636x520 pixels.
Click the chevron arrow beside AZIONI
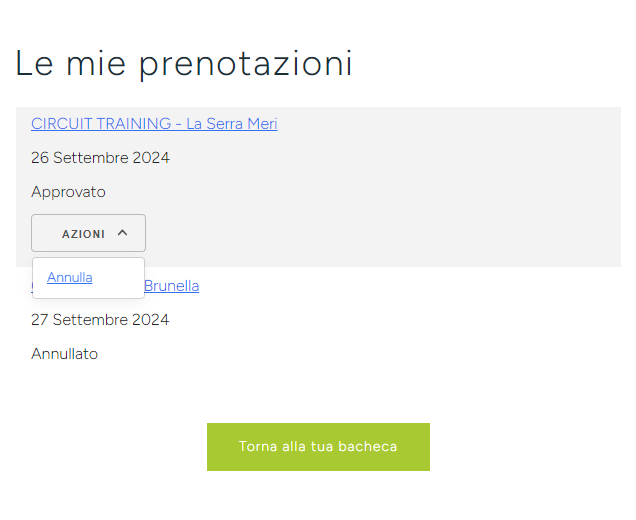click(x=122, y=233)
